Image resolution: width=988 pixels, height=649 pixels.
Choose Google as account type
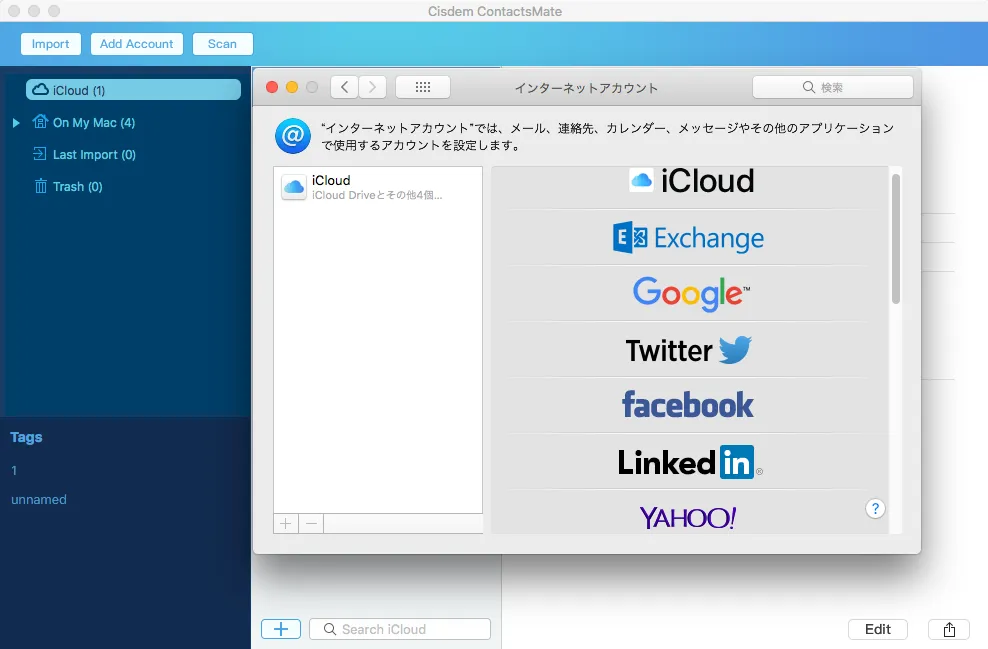[x=689, y=293]
